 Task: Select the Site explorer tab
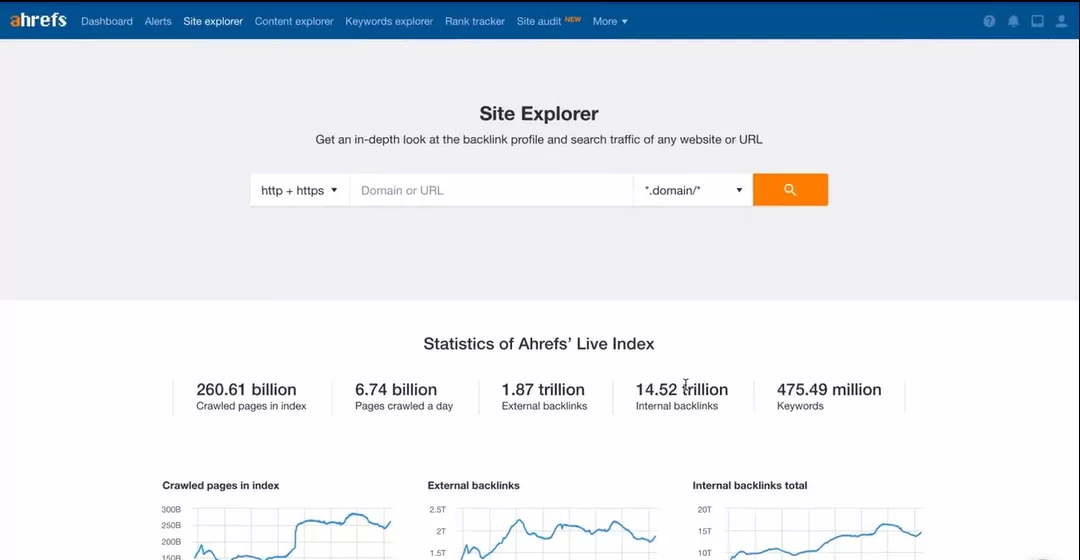(213, 21)
